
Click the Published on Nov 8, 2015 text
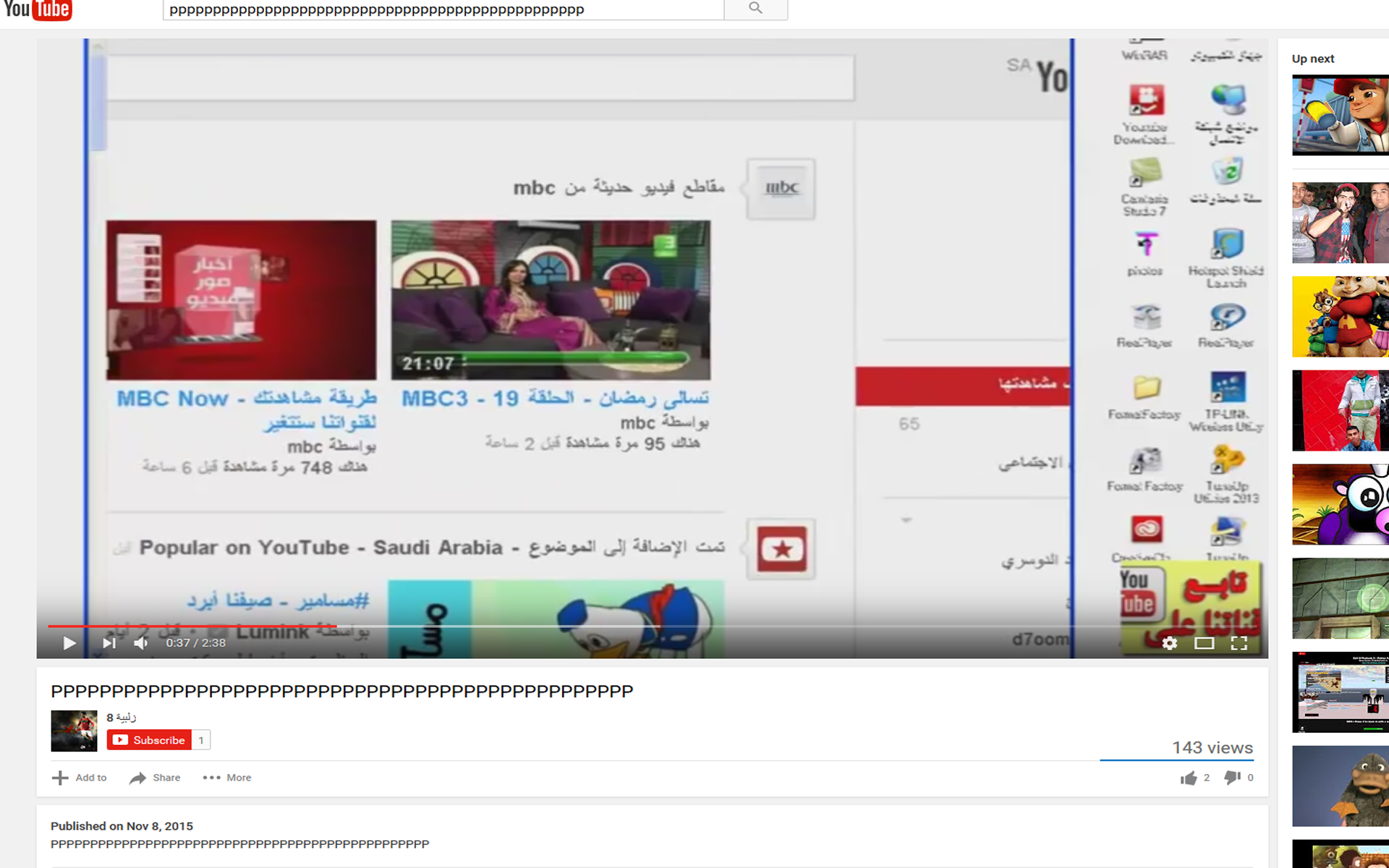(x=122, y=826)
